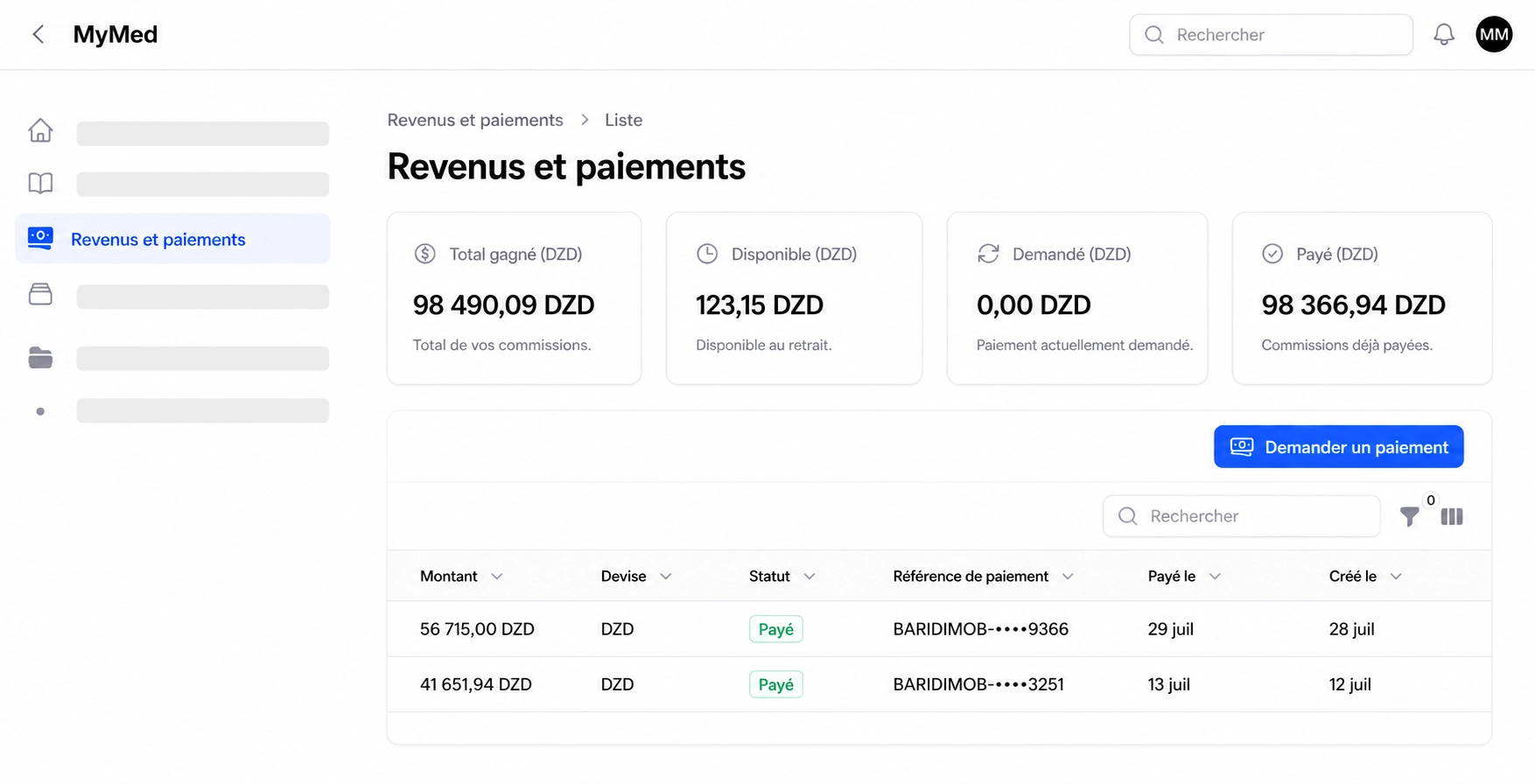Expand the Statut column chevron
Viewport: 1535px width, 784px height.
[810, 577]
